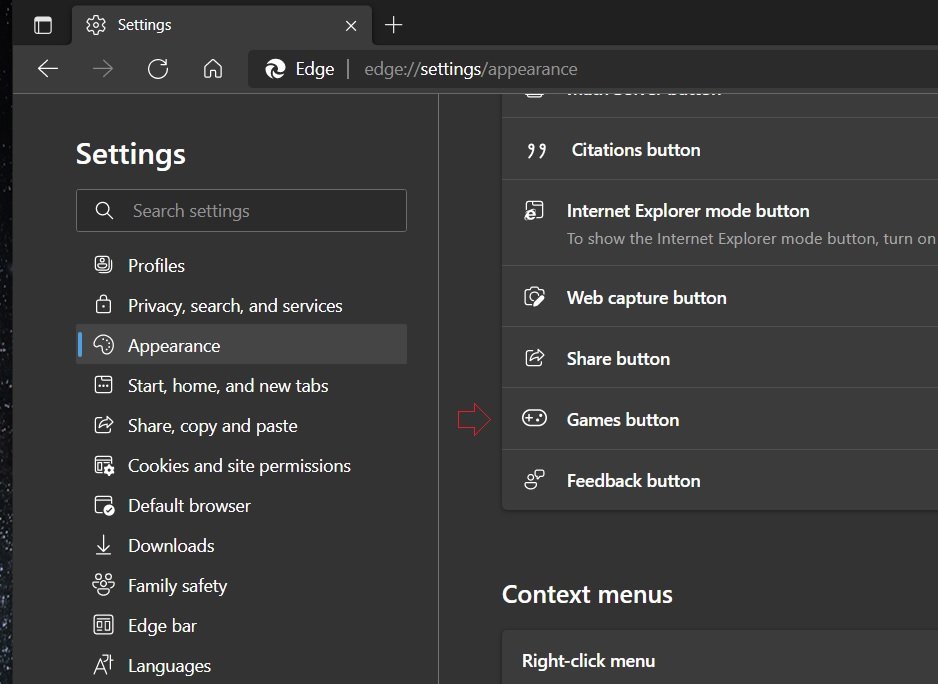Image resolution: width=938 pixels, height=684 pixels.
Task: Click the Games controller icon
Action: 534,419
